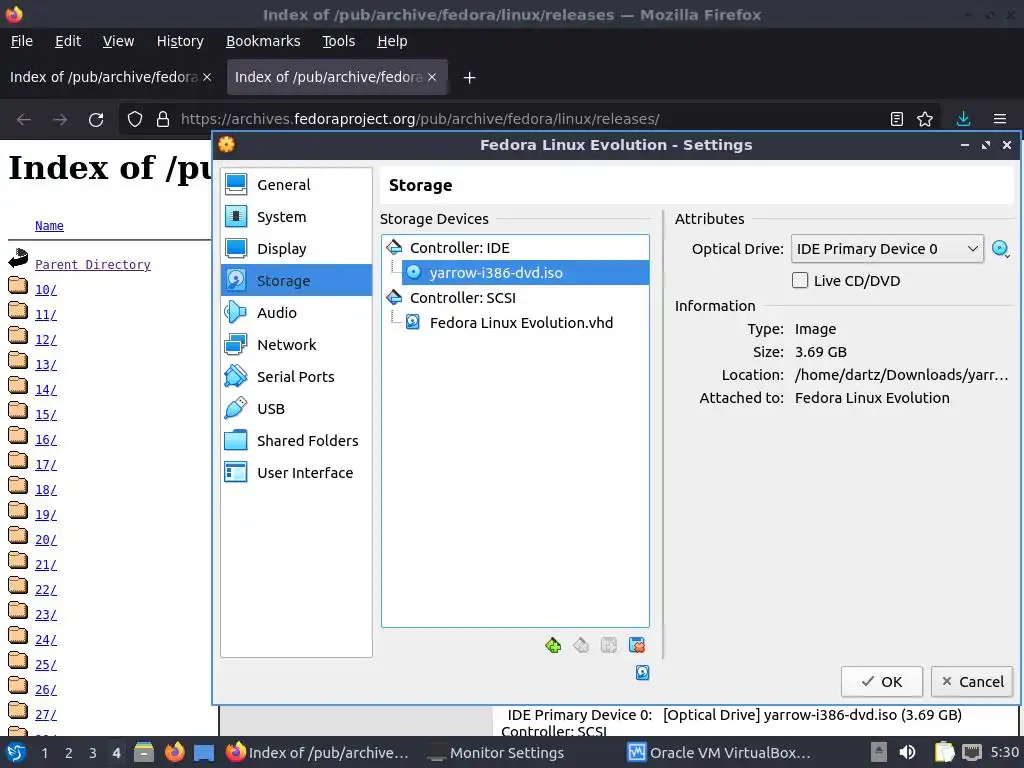Click Monitor Settings taskbar entry
This screenshot has height=768, width=1024.
click(496, 752)
